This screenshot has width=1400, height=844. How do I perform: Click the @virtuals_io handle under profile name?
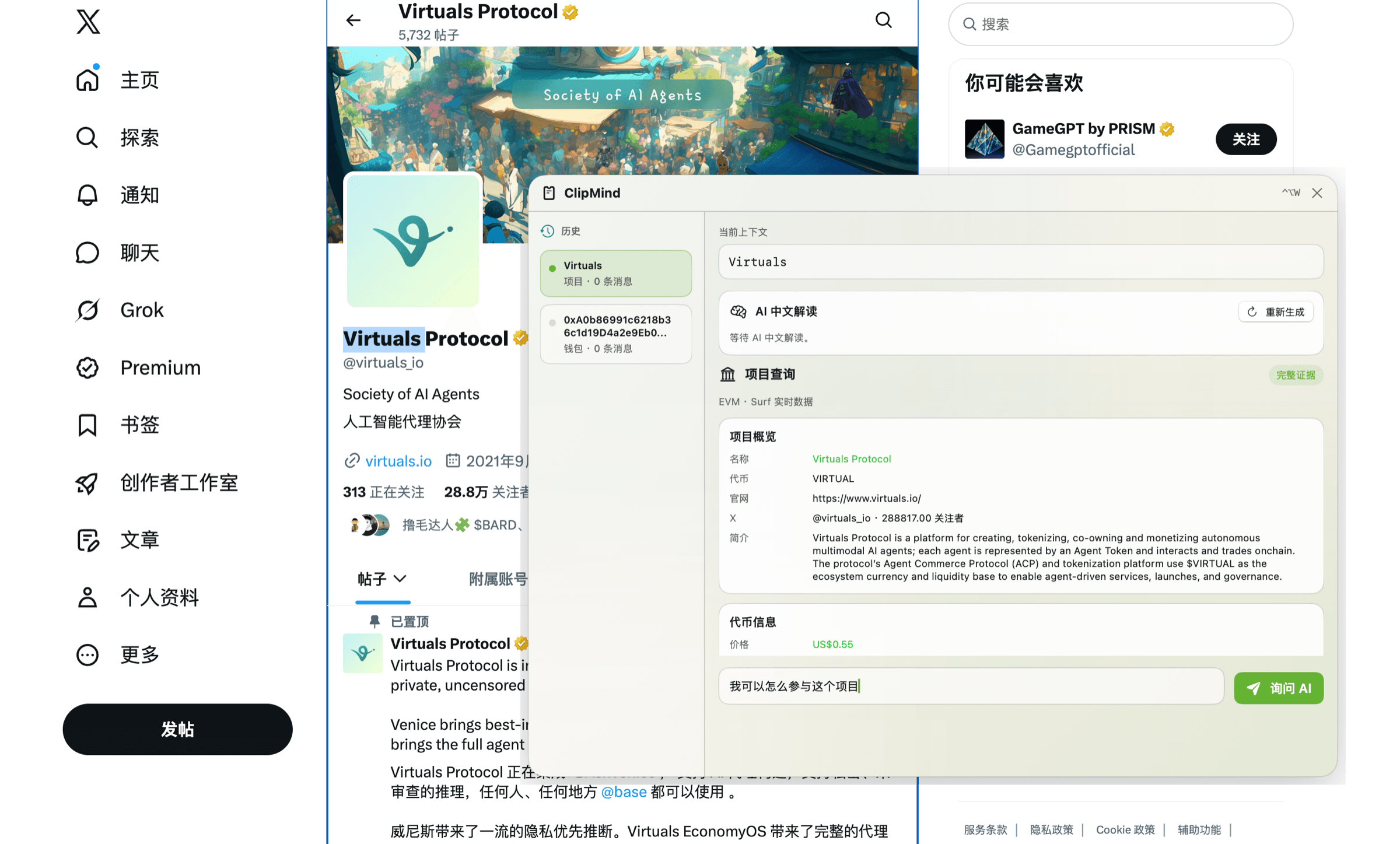pos(383,363)
